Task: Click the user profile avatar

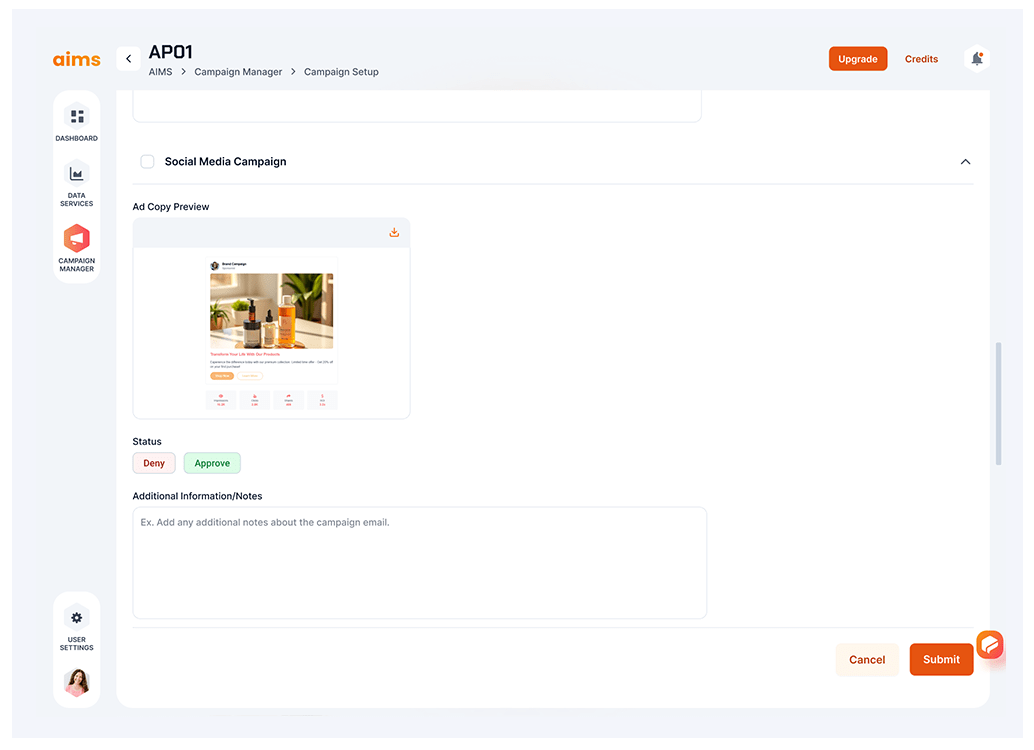Action: click(x=77, y=683)
